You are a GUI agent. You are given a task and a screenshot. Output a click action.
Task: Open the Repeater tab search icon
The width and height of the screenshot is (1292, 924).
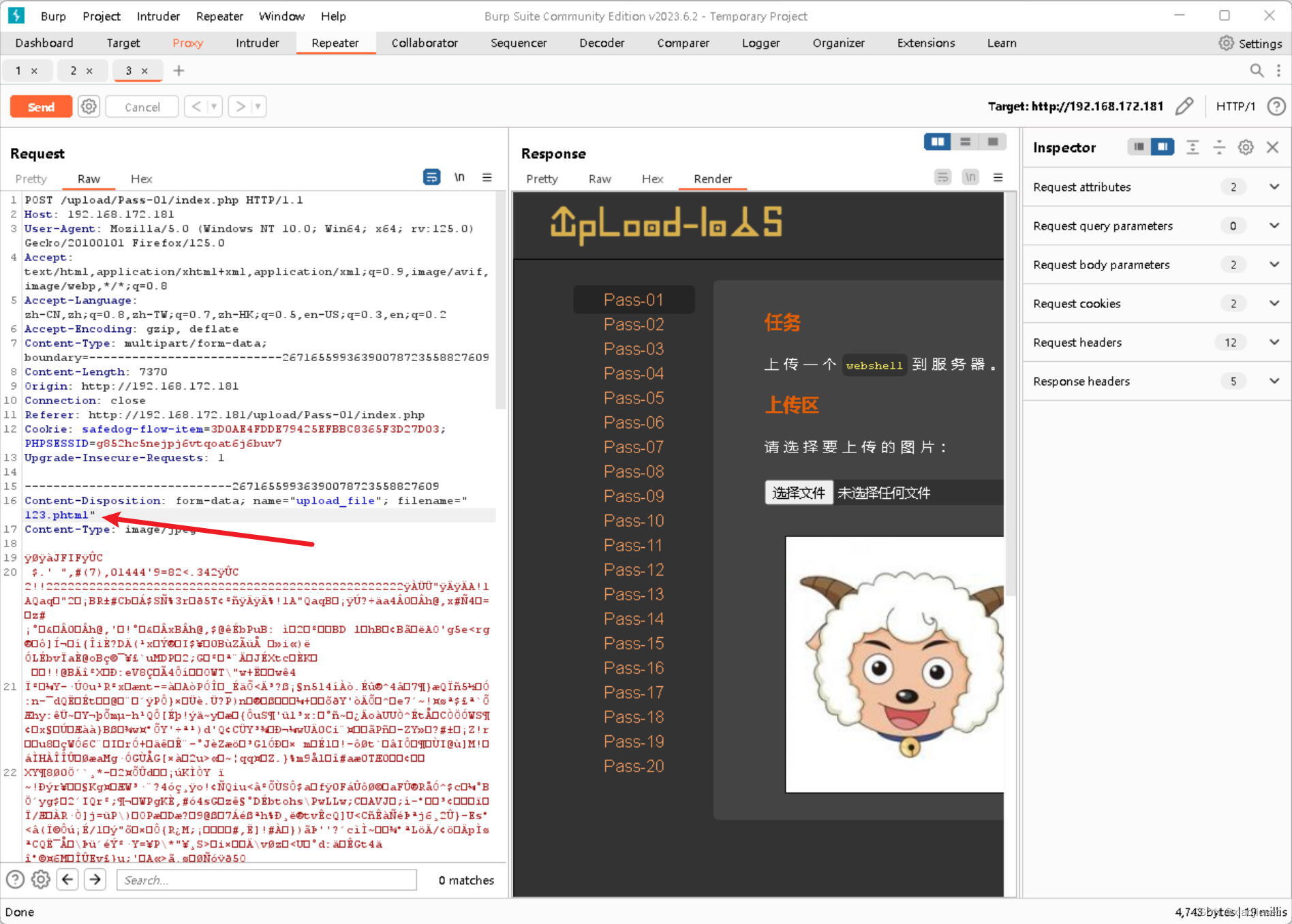(1257, 70)
